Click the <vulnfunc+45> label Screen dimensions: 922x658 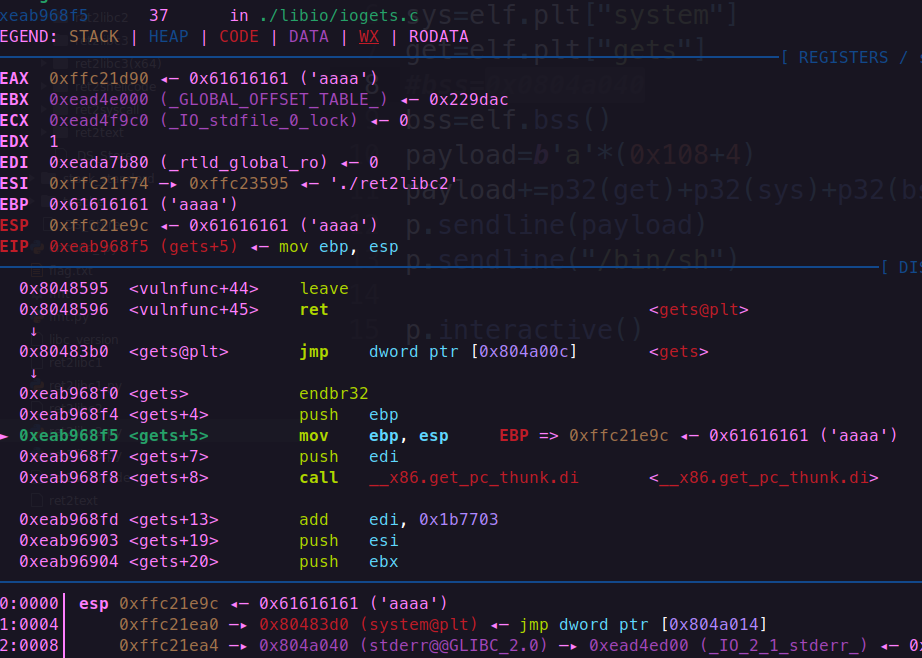(193, 310)
